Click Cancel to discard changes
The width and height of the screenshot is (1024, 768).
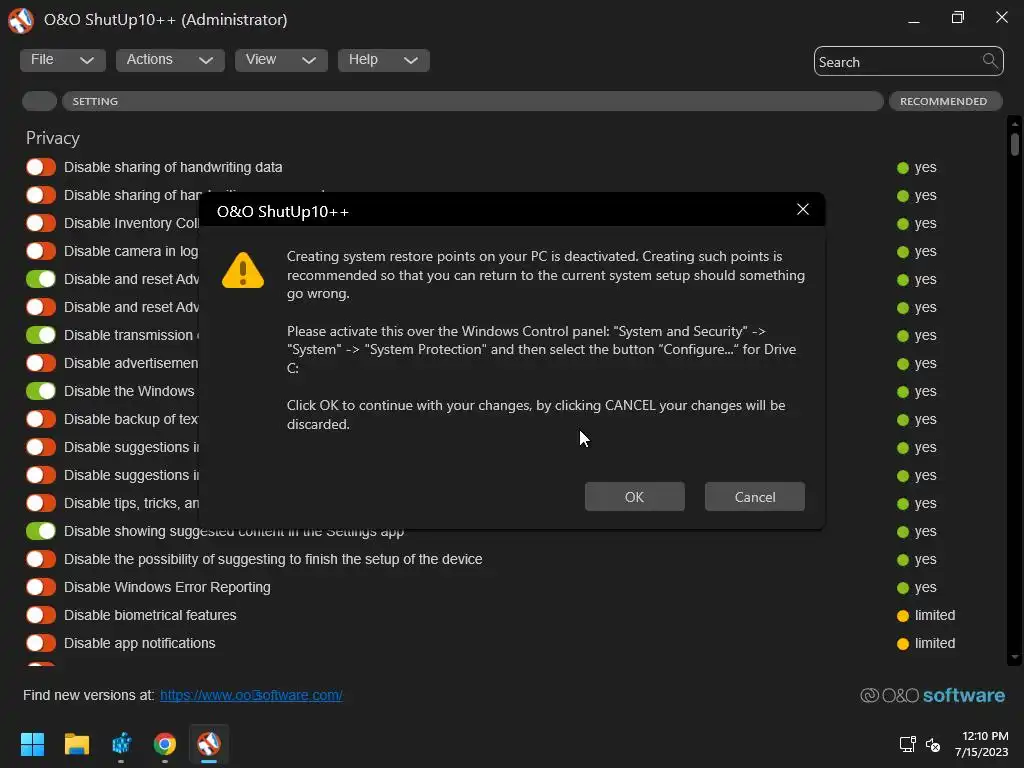755,497
